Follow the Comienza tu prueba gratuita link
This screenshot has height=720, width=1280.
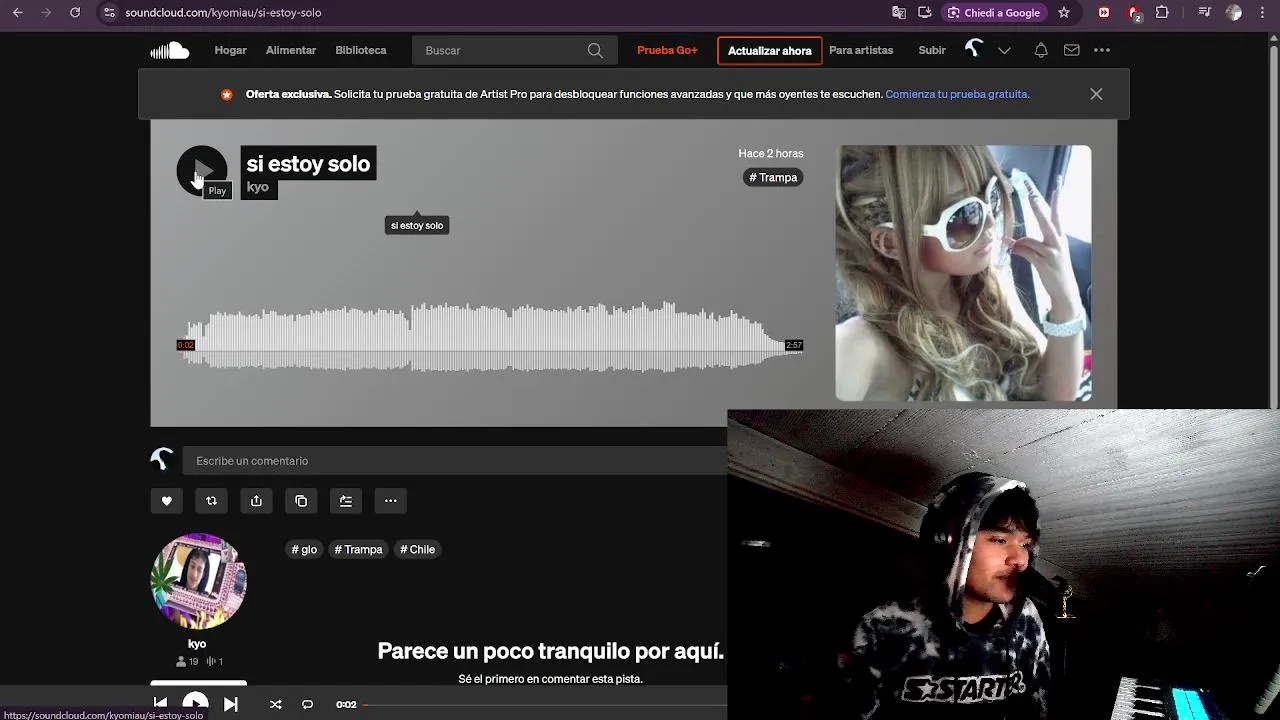tap(957, 94)
